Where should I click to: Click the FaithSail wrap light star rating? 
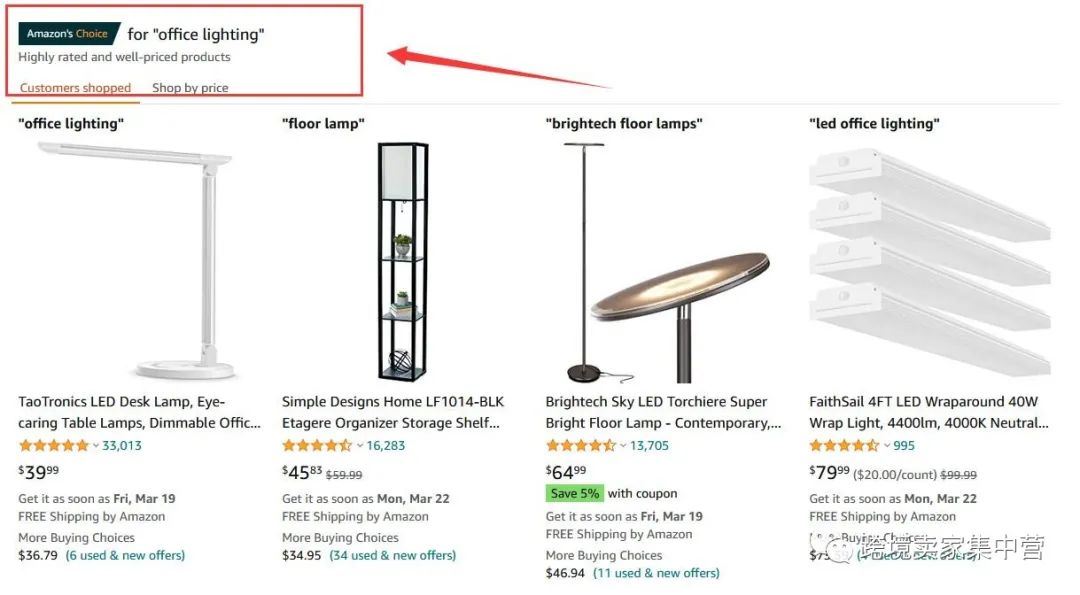(x=844, y=446)
